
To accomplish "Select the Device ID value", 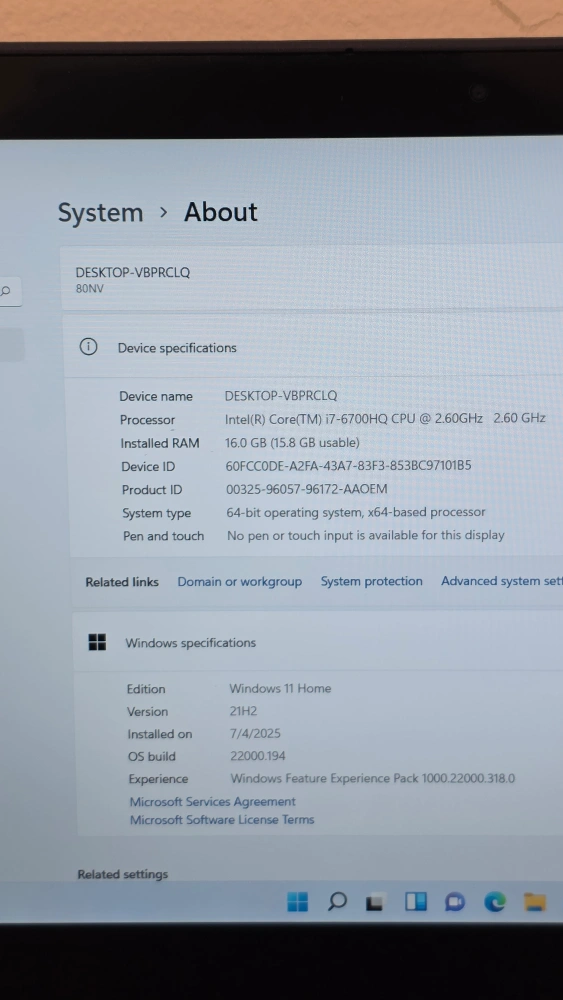I will pyautogui.click(x=349, y=466).
